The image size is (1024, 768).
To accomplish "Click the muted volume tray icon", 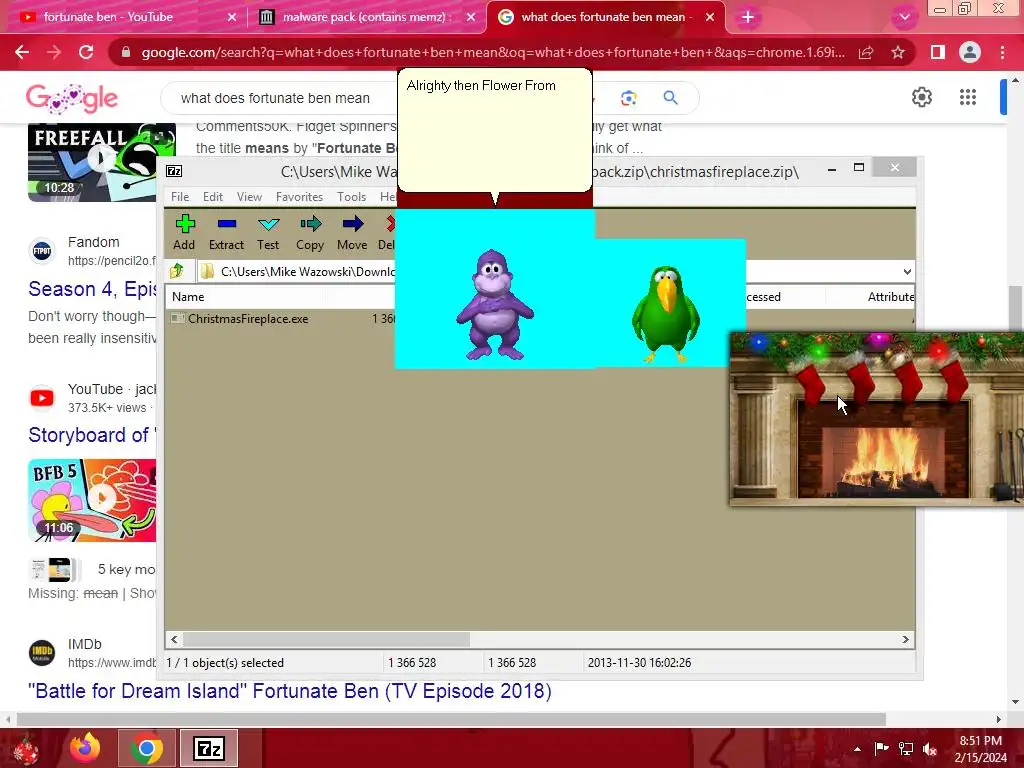I will pos(930,749).
